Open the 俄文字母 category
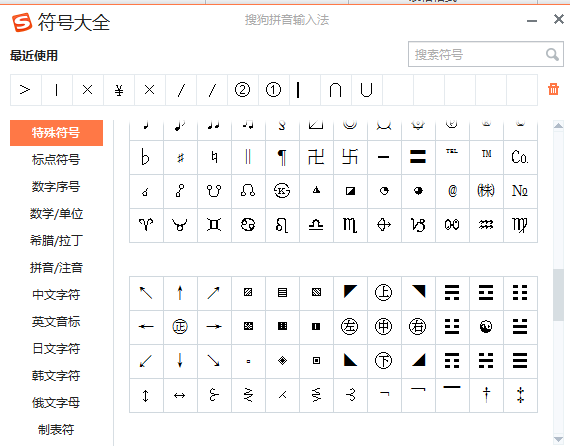The height and width of the screenshot is (446, 570). coord(56,403)
